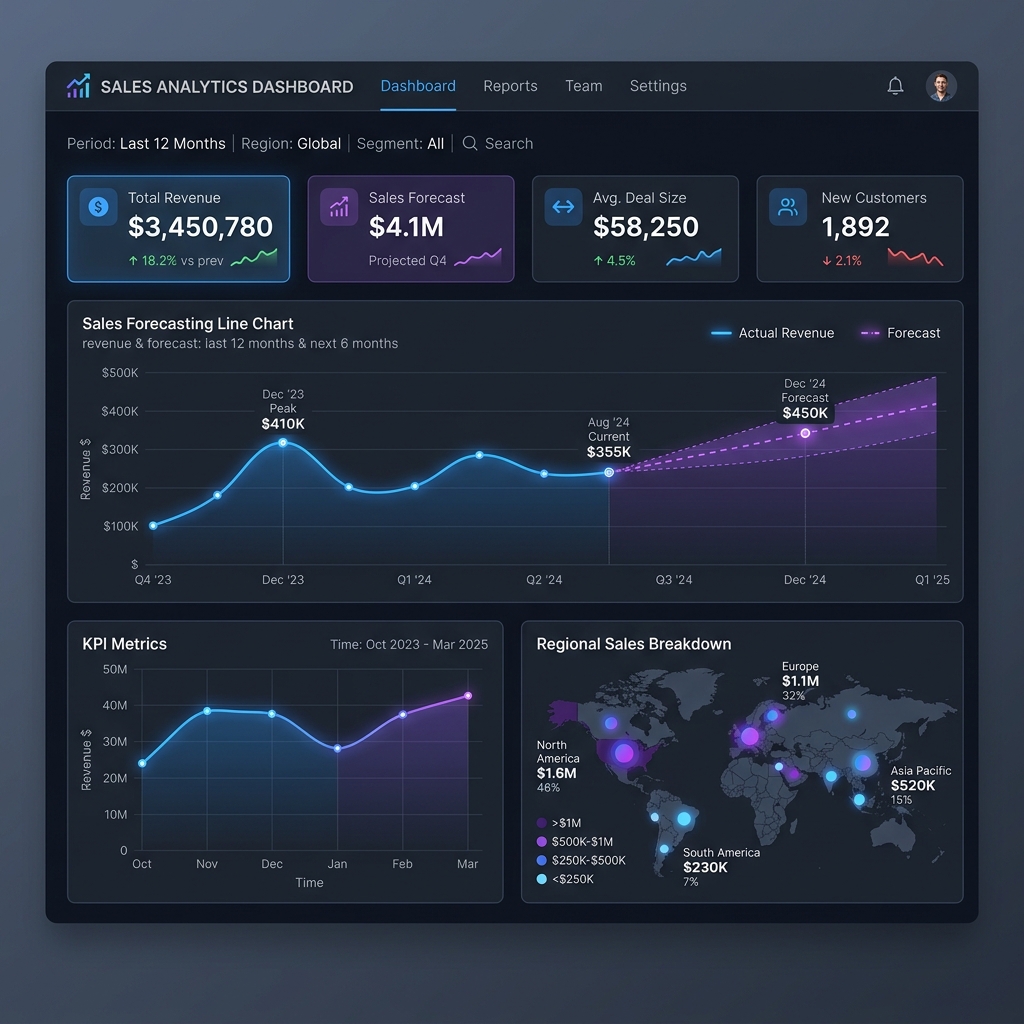This screenshot has height=1024, width=1024.
Task: Click the 'Asia Pacific $520K' label
Action: 921,778
